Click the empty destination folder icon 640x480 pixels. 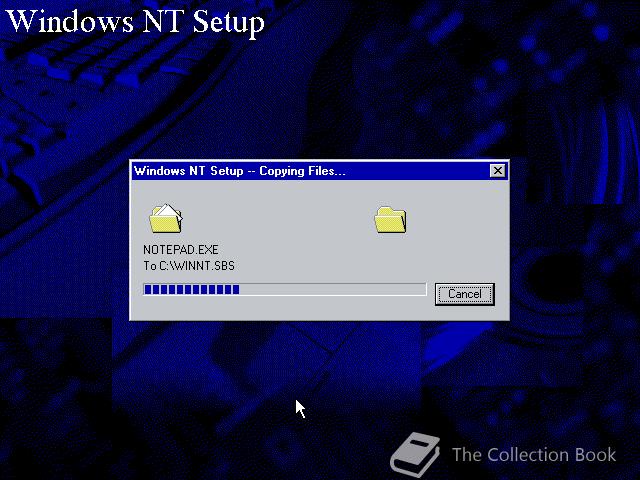pos(391,220)
